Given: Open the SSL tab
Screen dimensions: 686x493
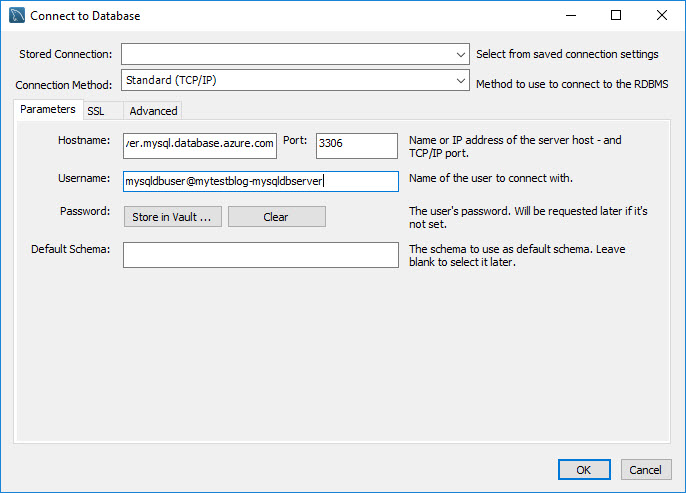Looking at the screenshot, I should pyautogui.click(x=96, y=111).
